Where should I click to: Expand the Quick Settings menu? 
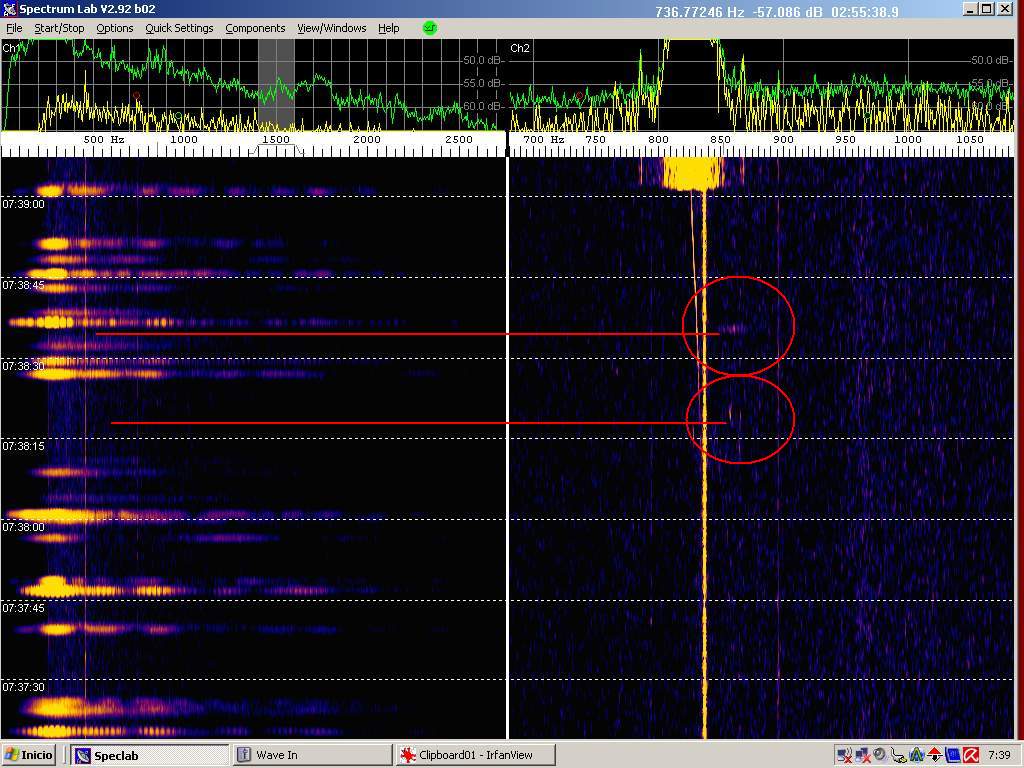point(179,28)
